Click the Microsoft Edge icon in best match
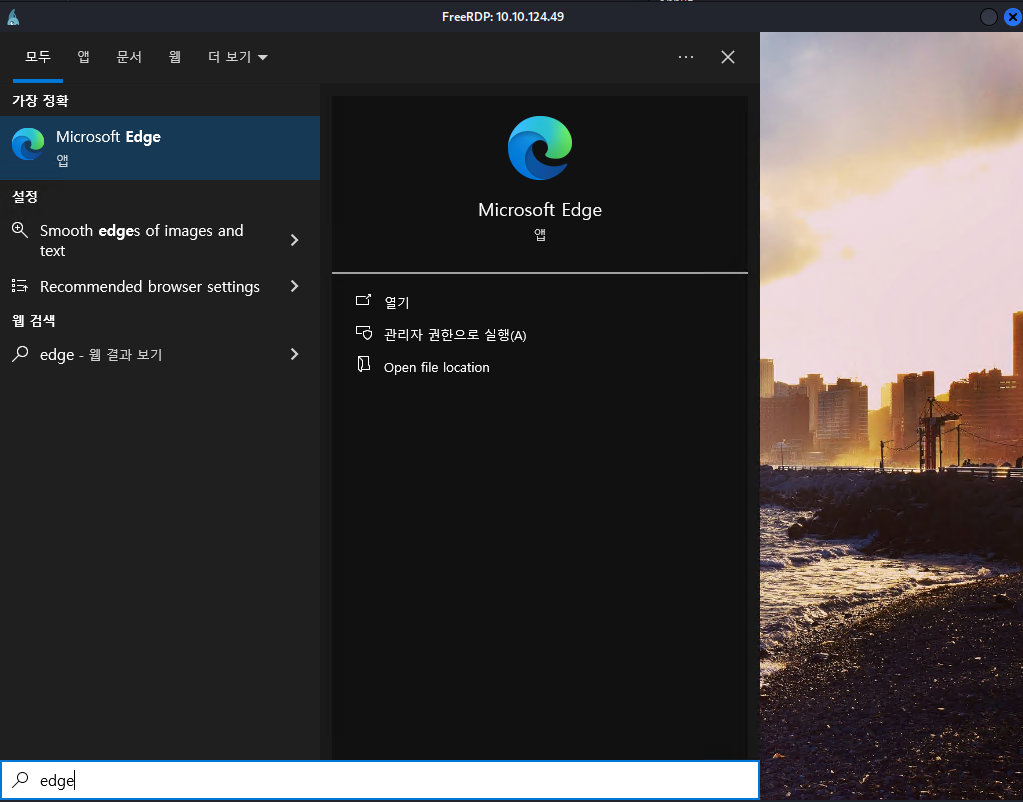 [x=28, y=146]
